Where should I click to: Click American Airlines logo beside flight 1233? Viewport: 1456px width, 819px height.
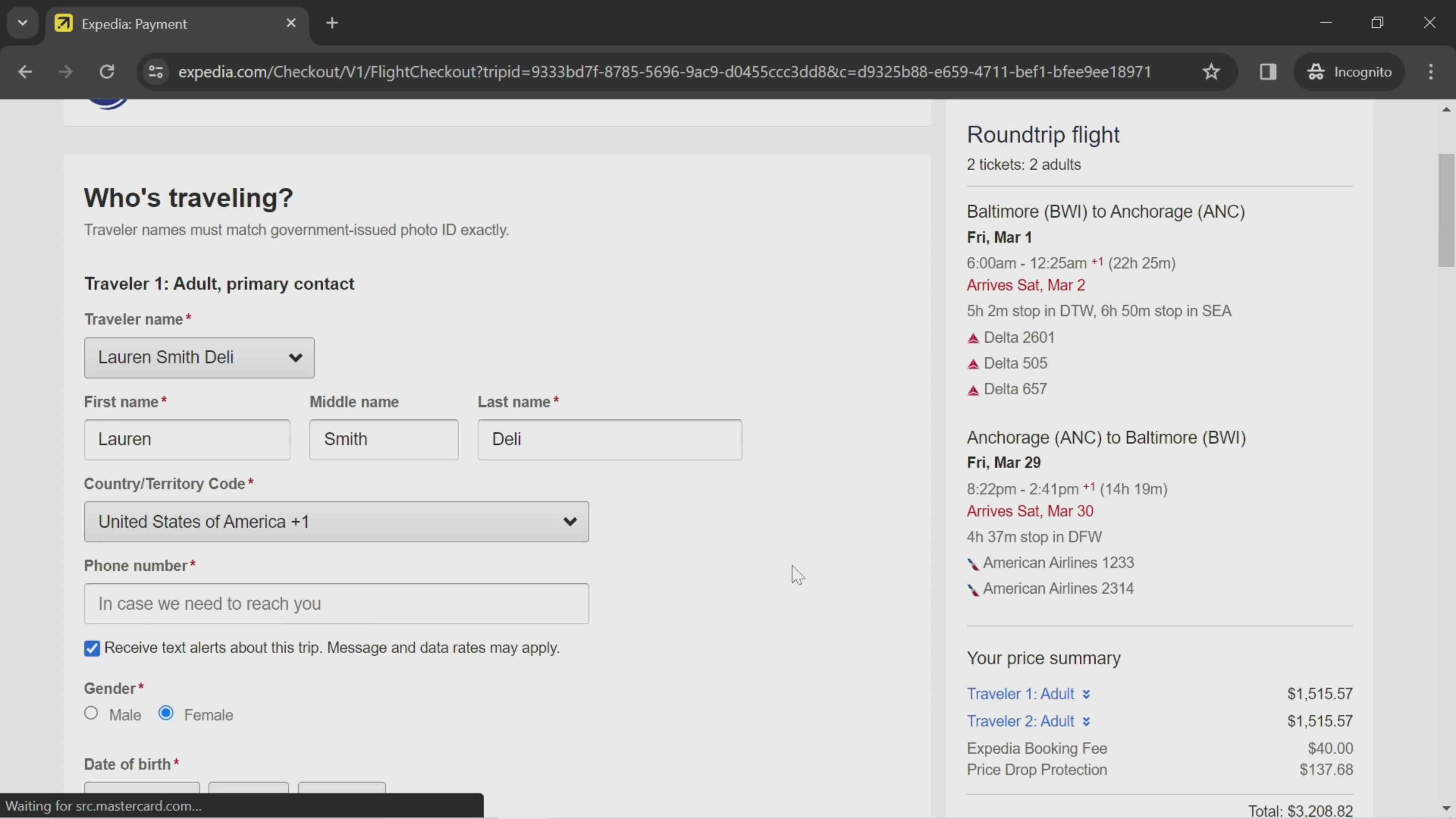pyautogui.click(x=973, y=564)
